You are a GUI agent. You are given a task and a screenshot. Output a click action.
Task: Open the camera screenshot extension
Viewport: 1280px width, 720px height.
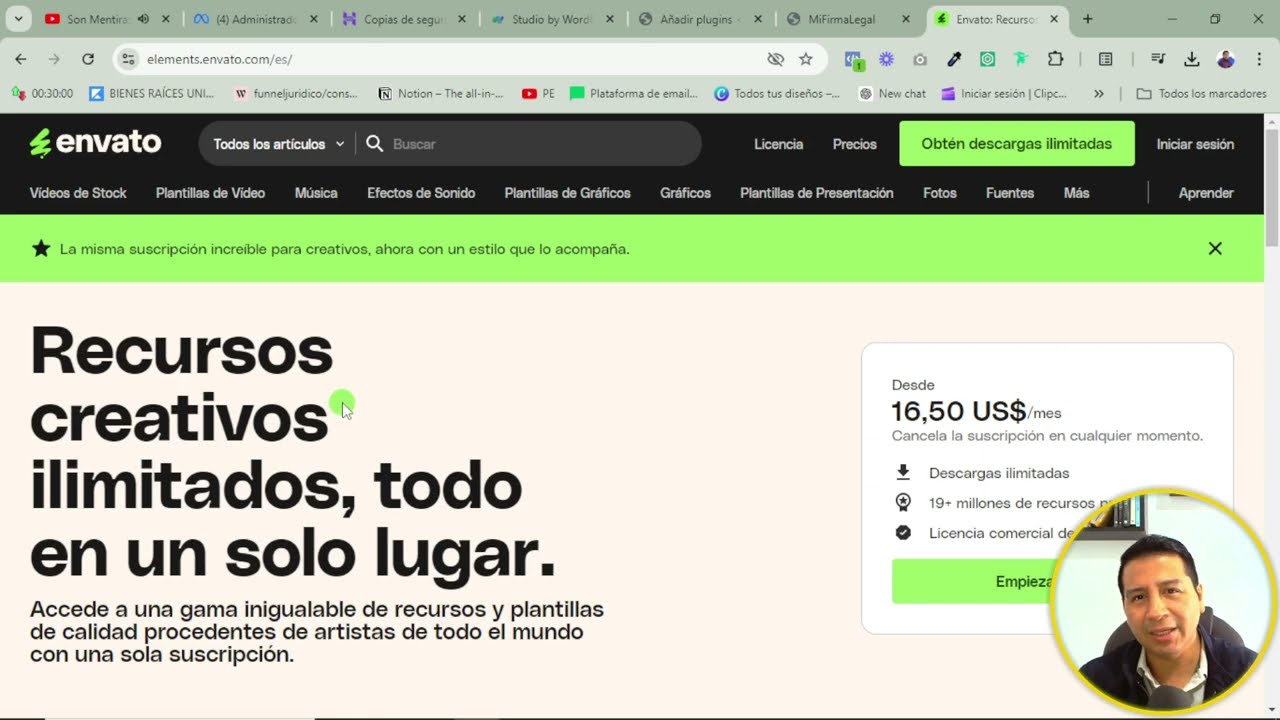tap(920, 59)
